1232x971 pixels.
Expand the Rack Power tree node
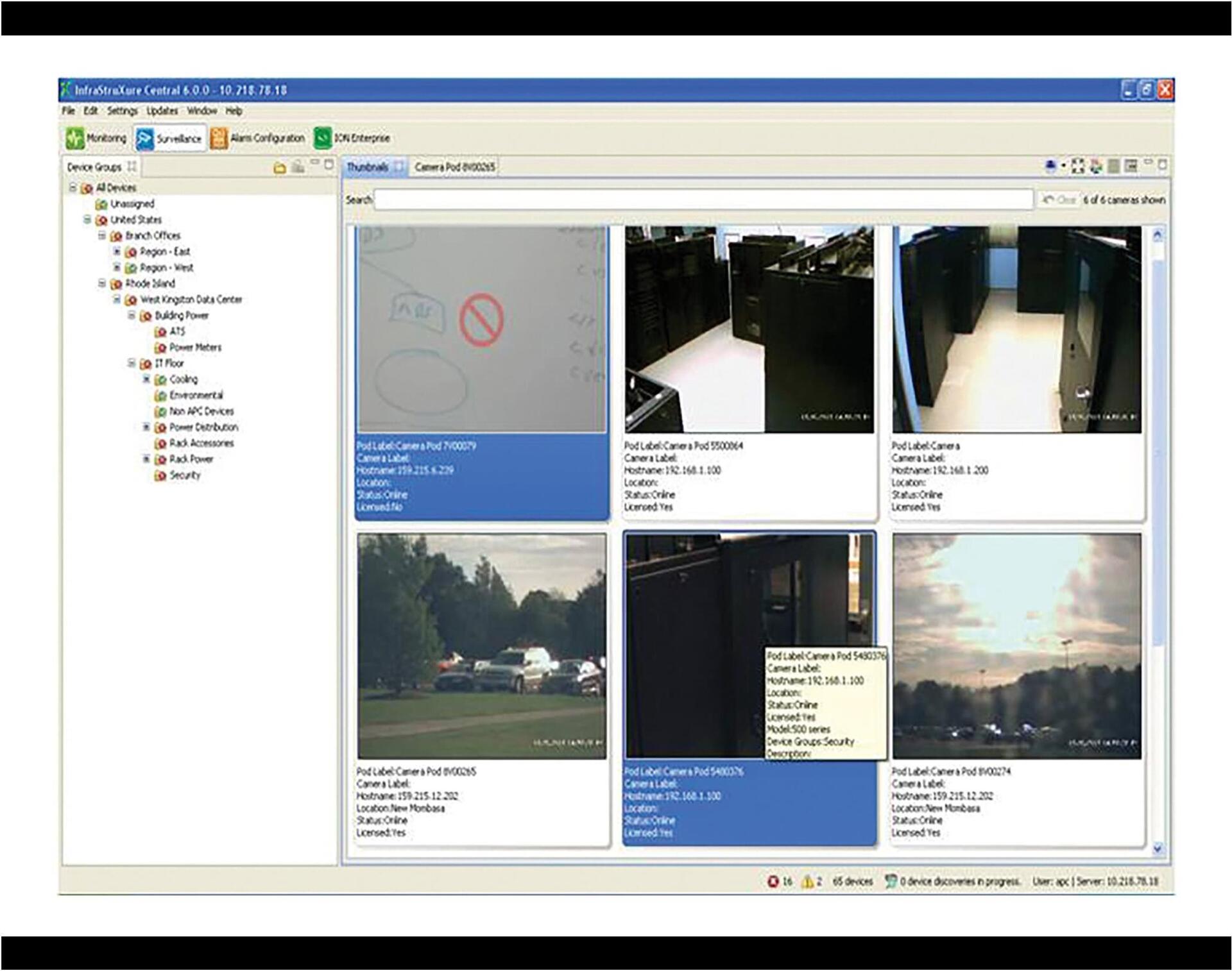pyautogui.click(x=146, y=459)
